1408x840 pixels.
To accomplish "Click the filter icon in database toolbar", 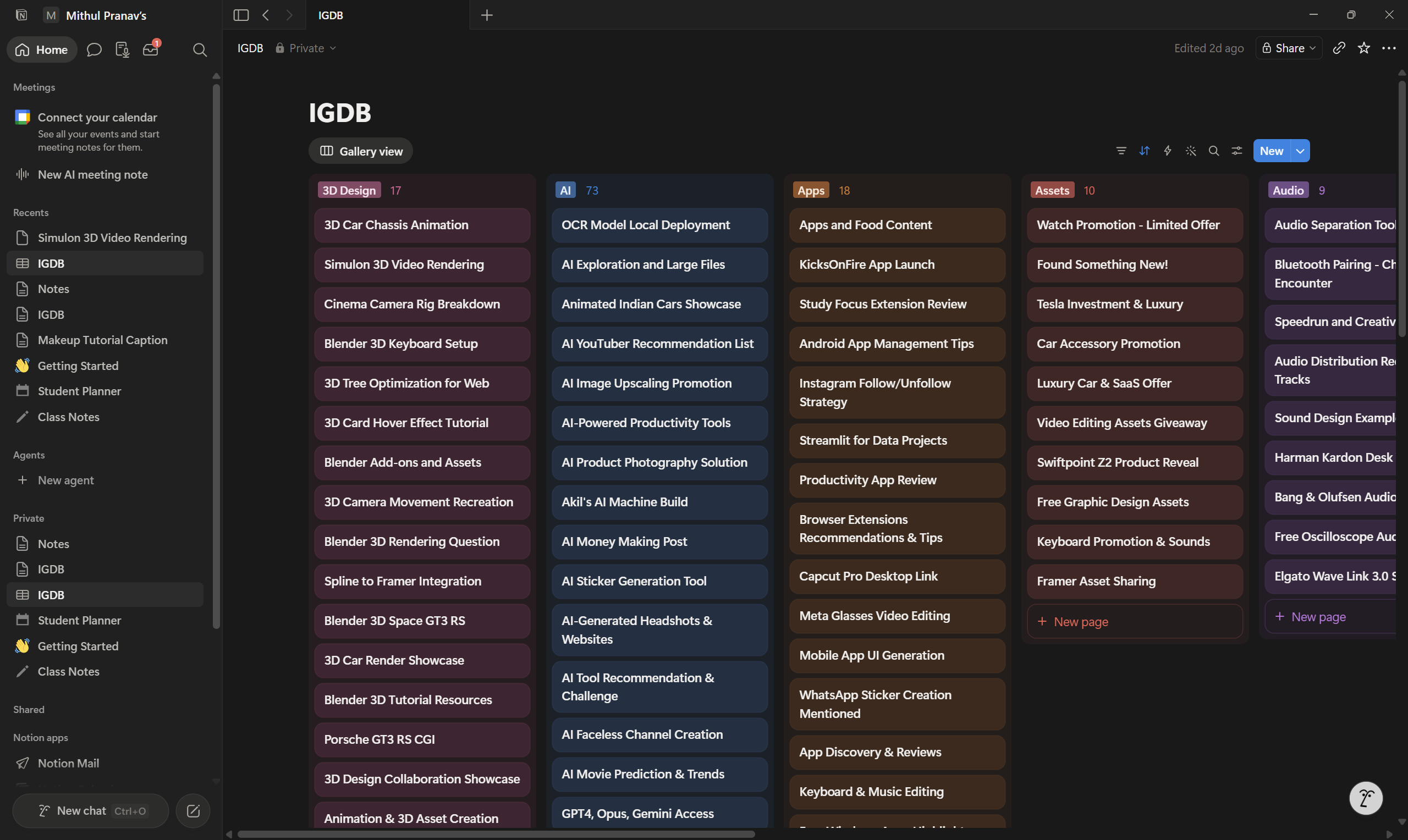I will pos(1121,151).
